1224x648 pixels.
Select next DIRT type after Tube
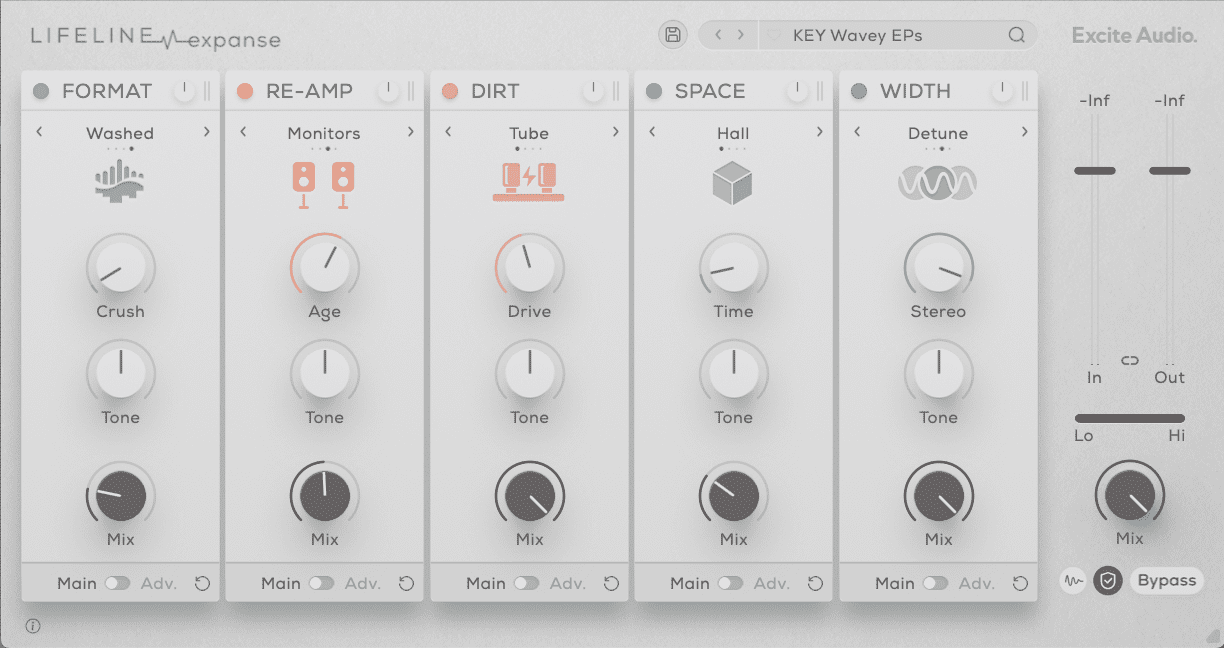click(x=615, y=131)
